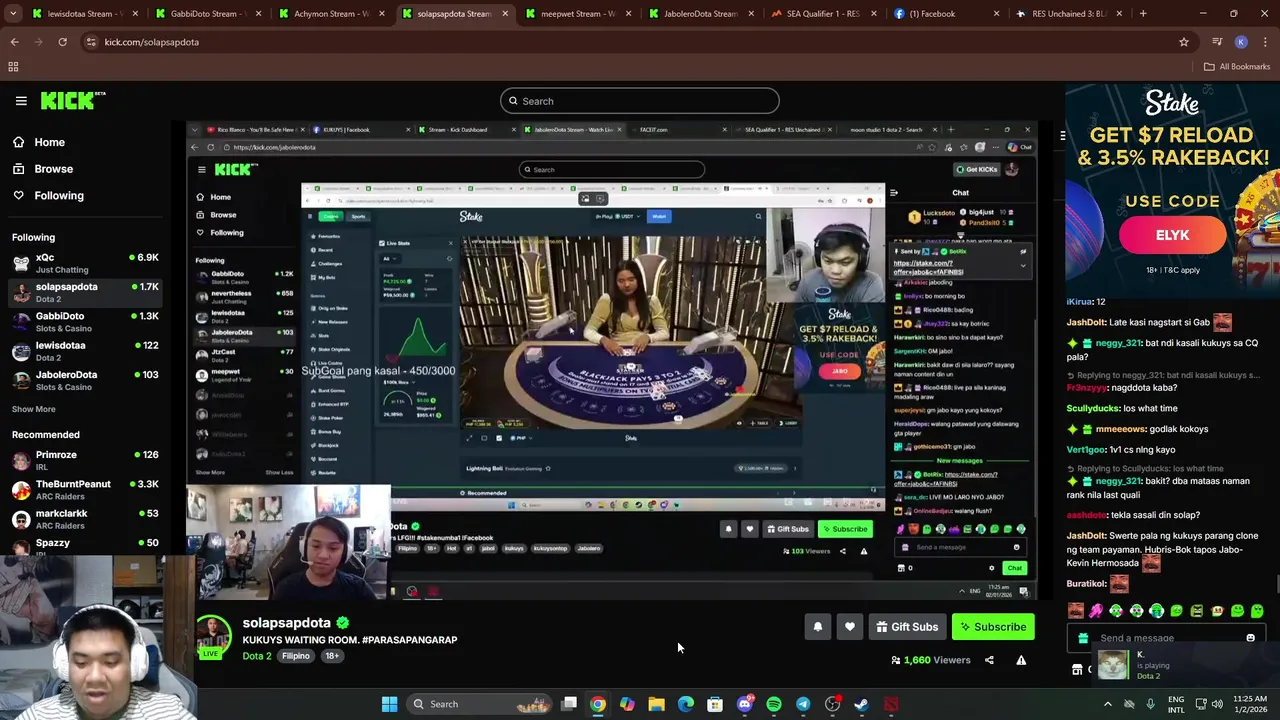Bookmark this page with star icon
The image size is (1280, 720).
click(1184, 42)
